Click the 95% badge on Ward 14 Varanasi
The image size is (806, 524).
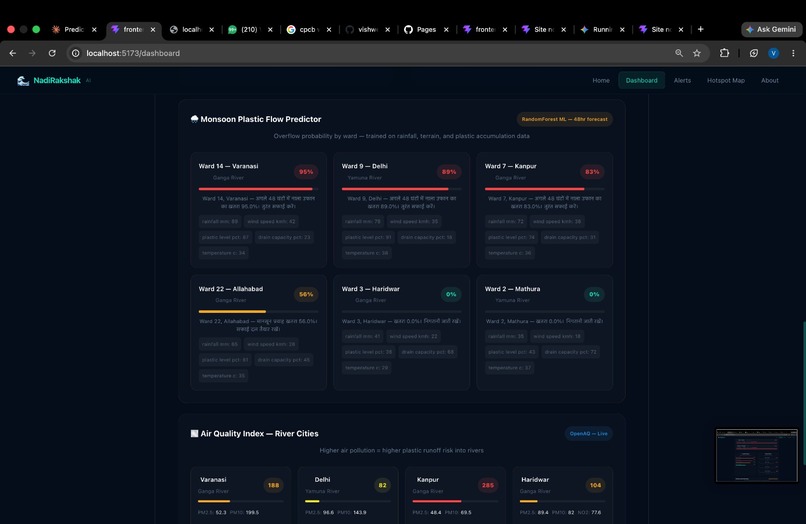click(x=306, y=172)
